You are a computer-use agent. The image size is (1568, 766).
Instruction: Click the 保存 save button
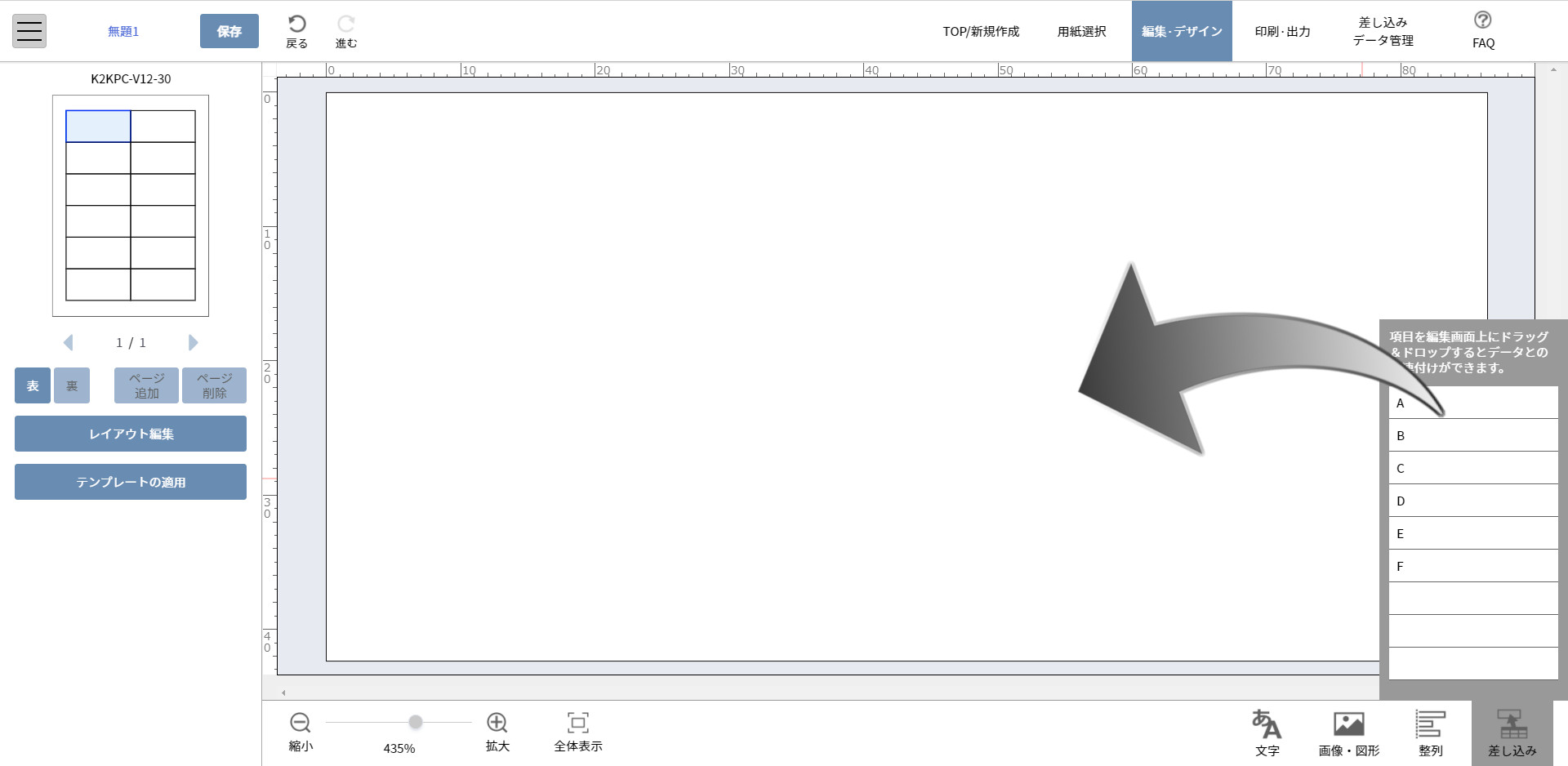tap(229, 31)
